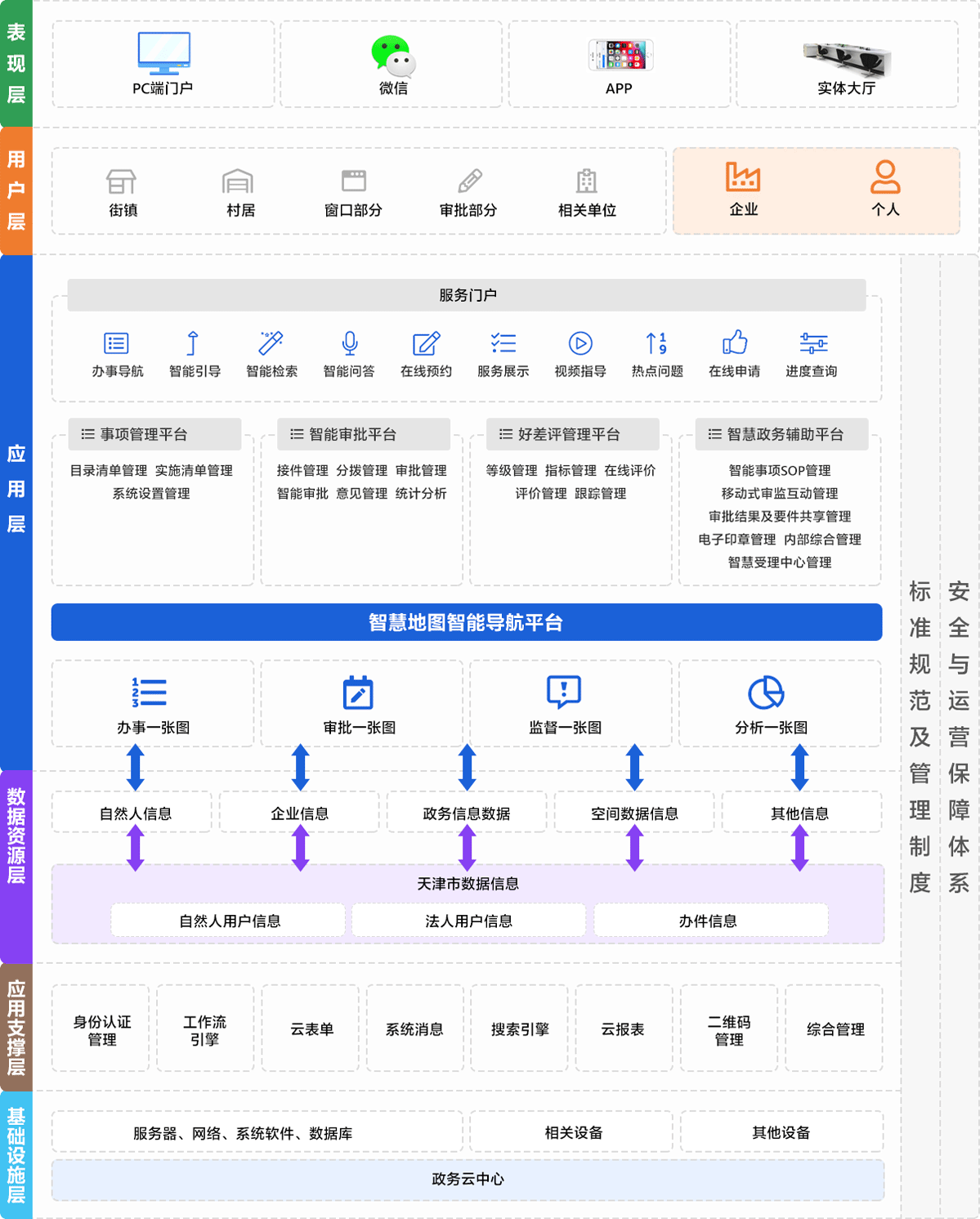Image resolution: width=980 pixels, height=1219 pixels.
Task: Click the 二维码管理 box
Action: (729, 1029)
